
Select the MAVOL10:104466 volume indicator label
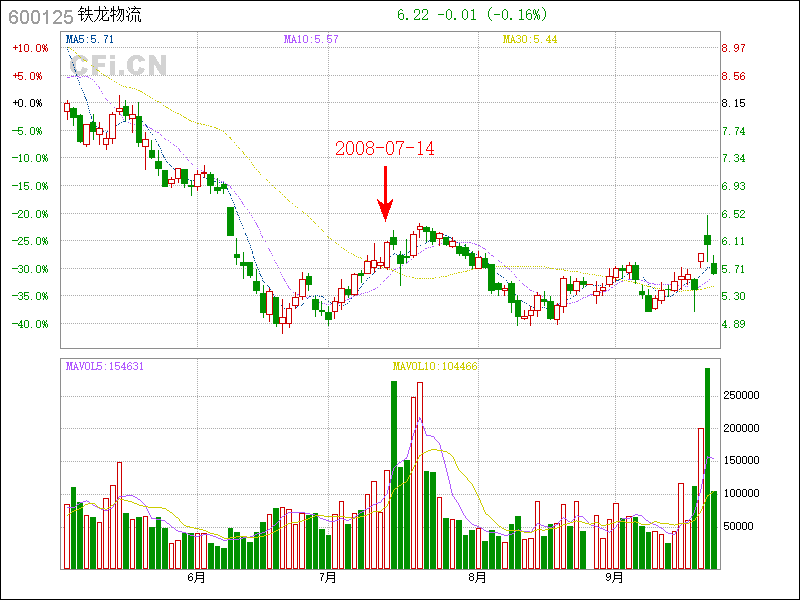(435, 366)
